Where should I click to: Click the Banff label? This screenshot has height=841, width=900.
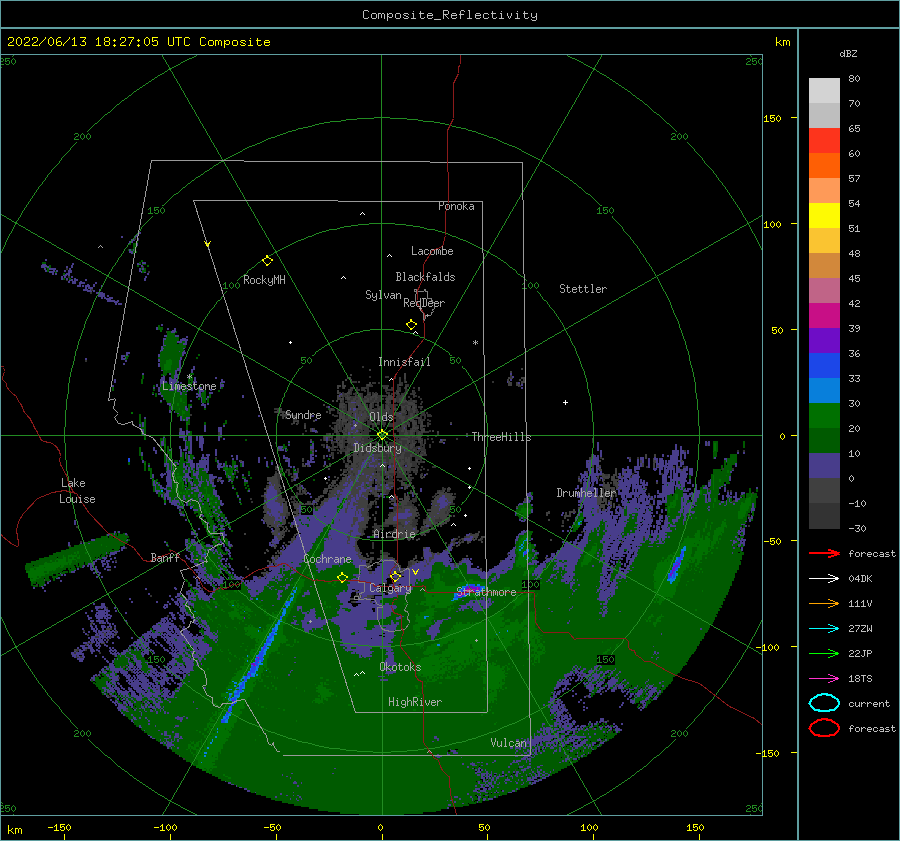point(165,557)
